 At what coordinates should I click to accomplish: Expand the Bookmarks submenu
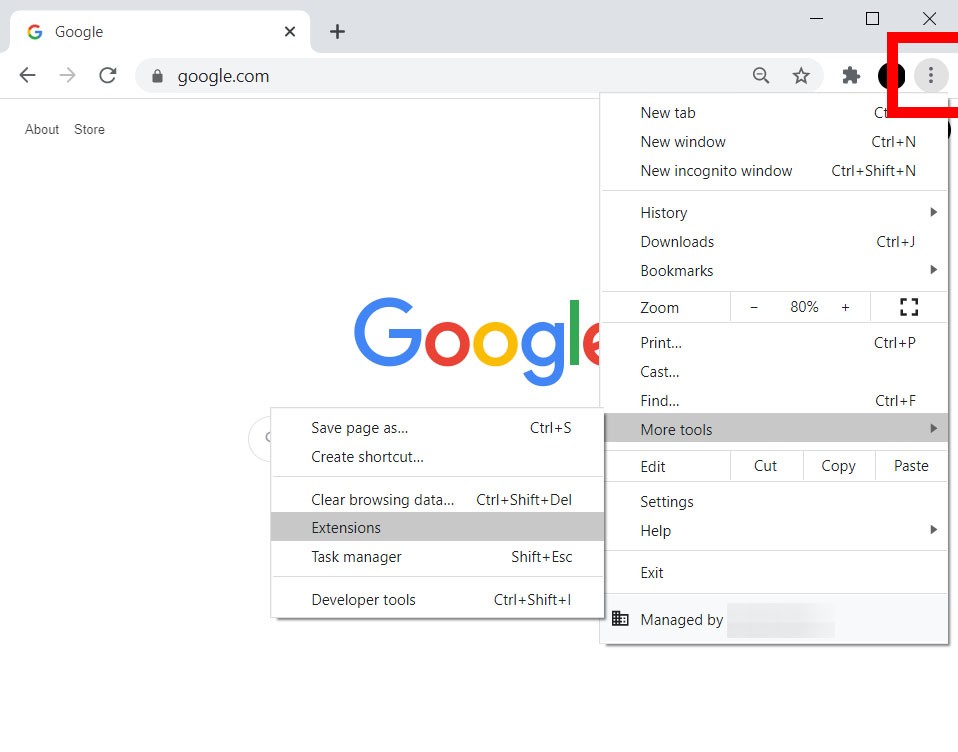(933, 270)
